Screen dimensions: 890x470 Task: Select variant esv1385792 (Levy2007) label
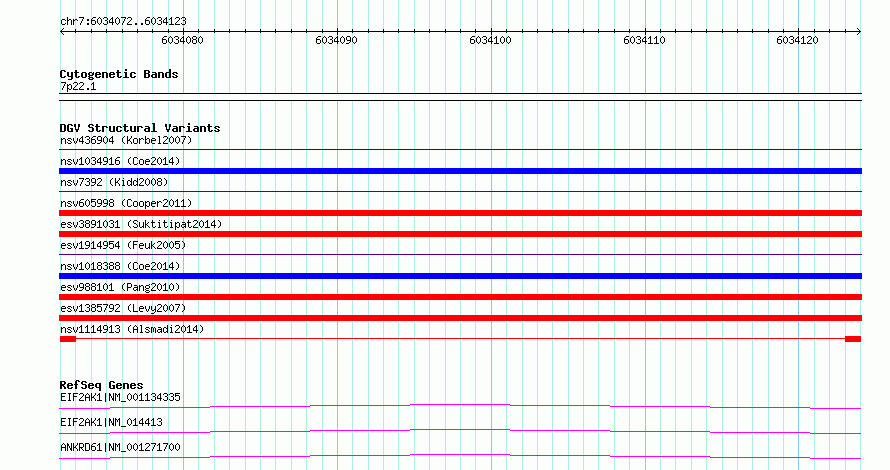[x=123, y=308]
